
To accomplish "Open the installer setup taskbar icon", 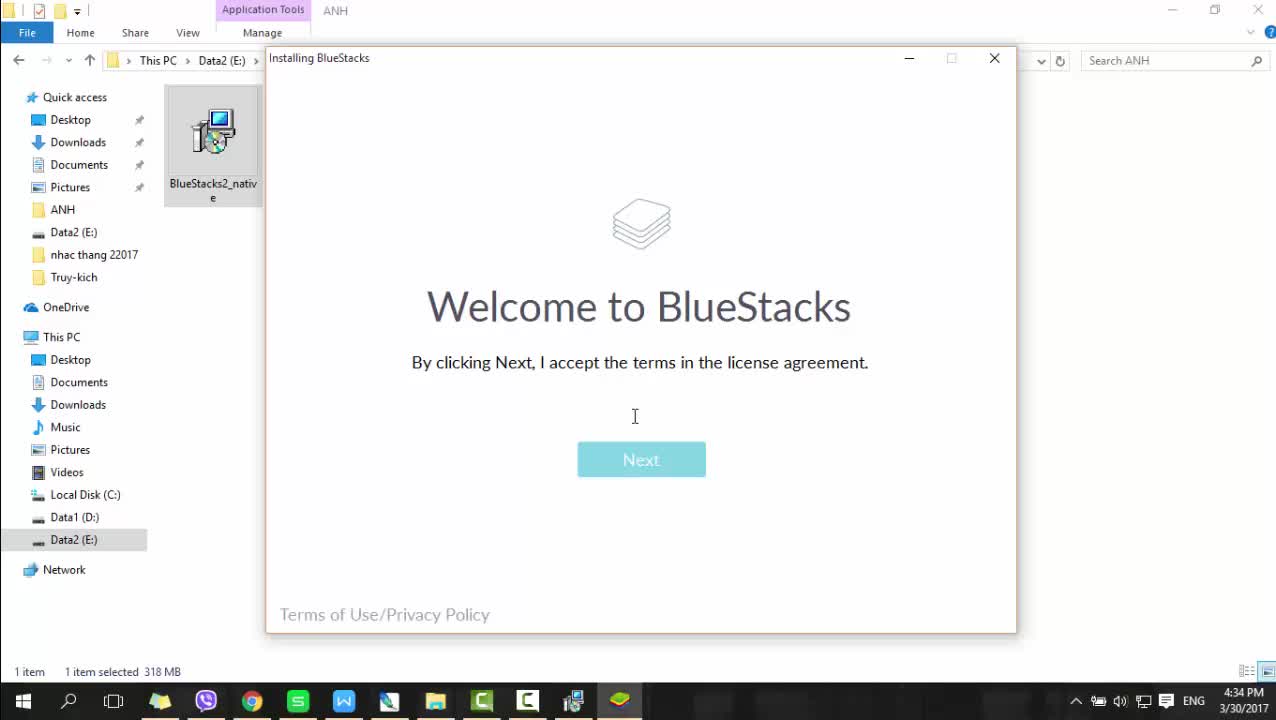I will coord(573,701).
